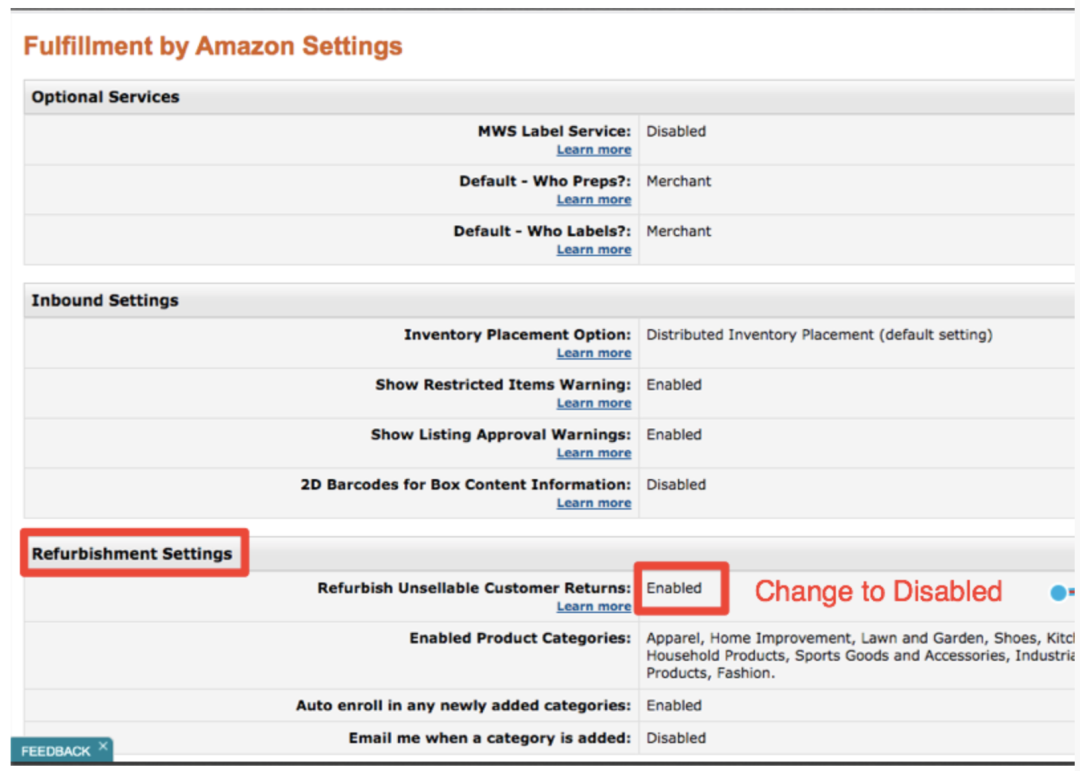
Task: Click the blue circle icon at right edge
Action: (x=1058, y=593)
